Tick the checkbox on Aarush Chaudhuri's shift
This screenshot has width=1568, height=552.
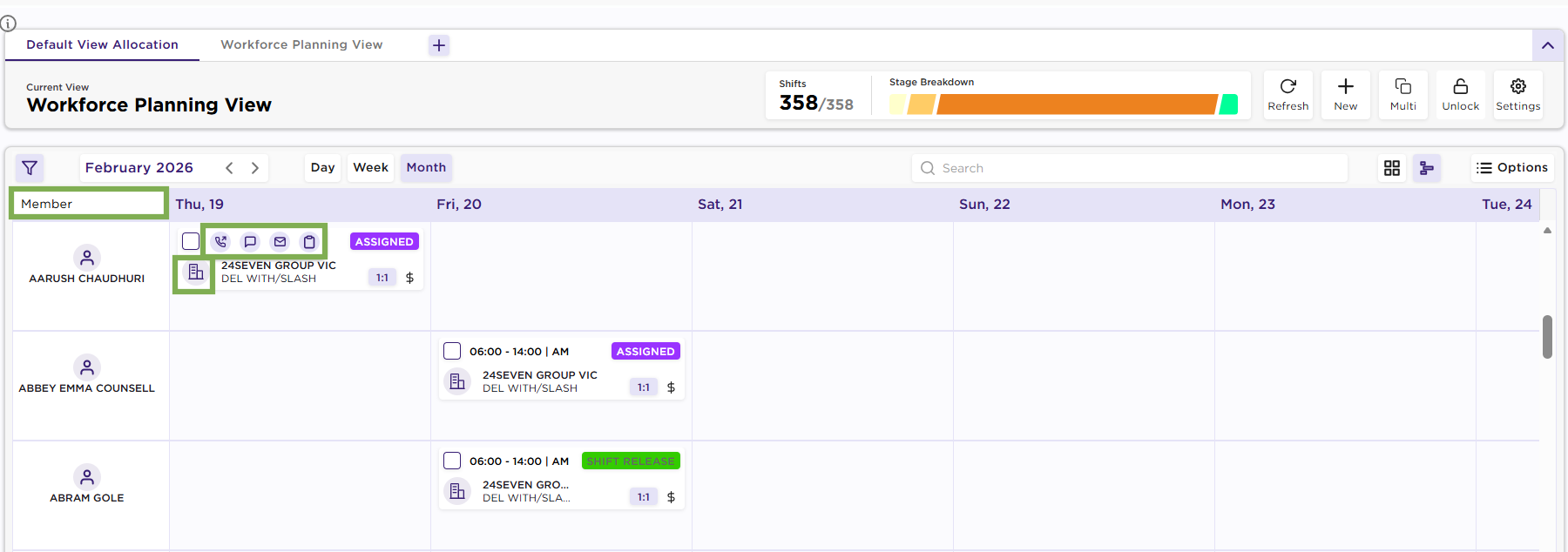pyautogui.click(x=191, y=241)
